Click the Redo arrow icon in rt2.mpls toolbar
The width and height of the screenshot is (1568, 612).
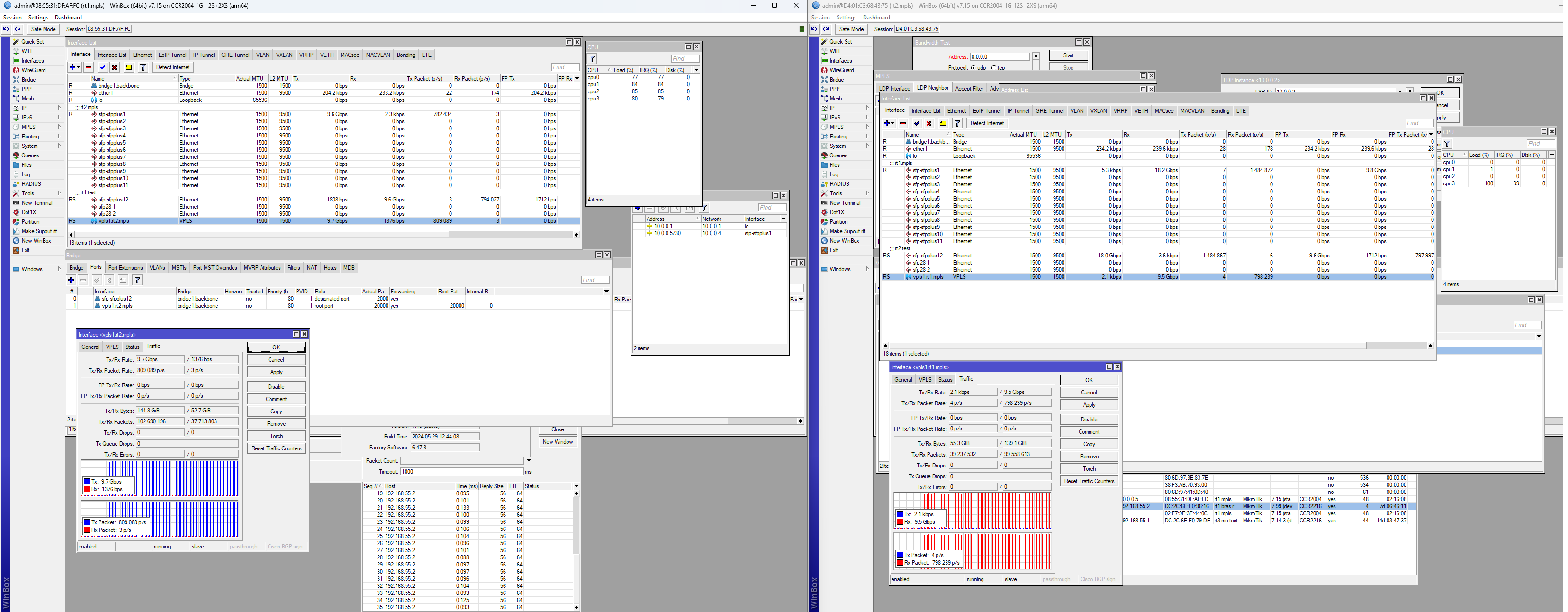826,29
